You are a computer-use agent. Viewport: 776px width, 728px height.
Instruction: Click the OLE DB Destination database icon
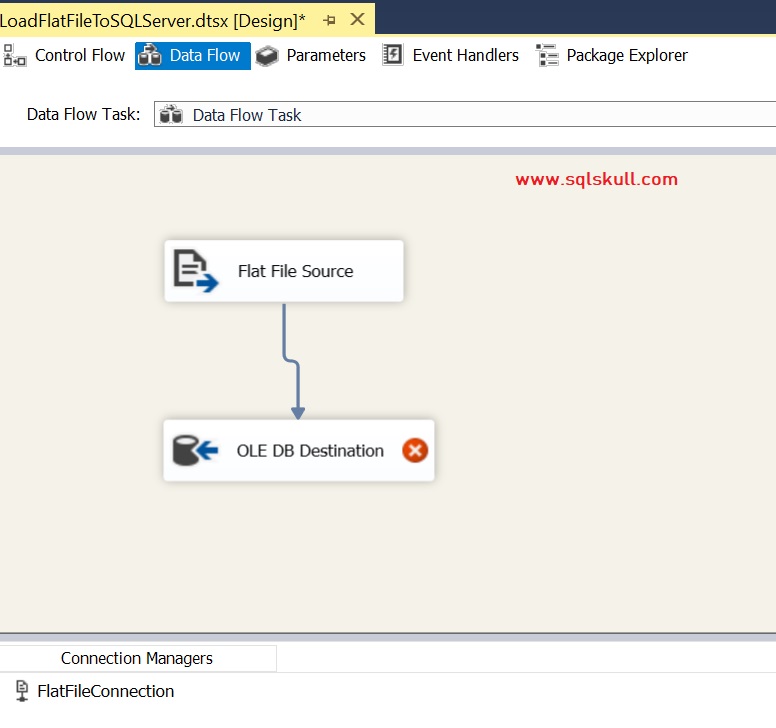point(195,450)
